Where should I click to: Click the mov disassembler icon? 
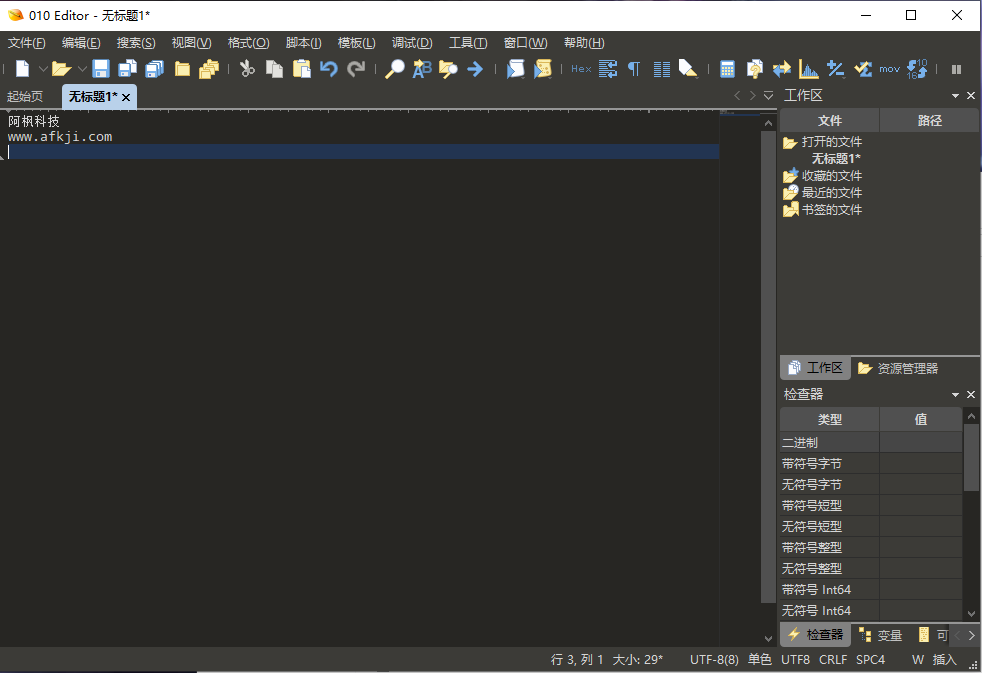[x=889, y=69]
